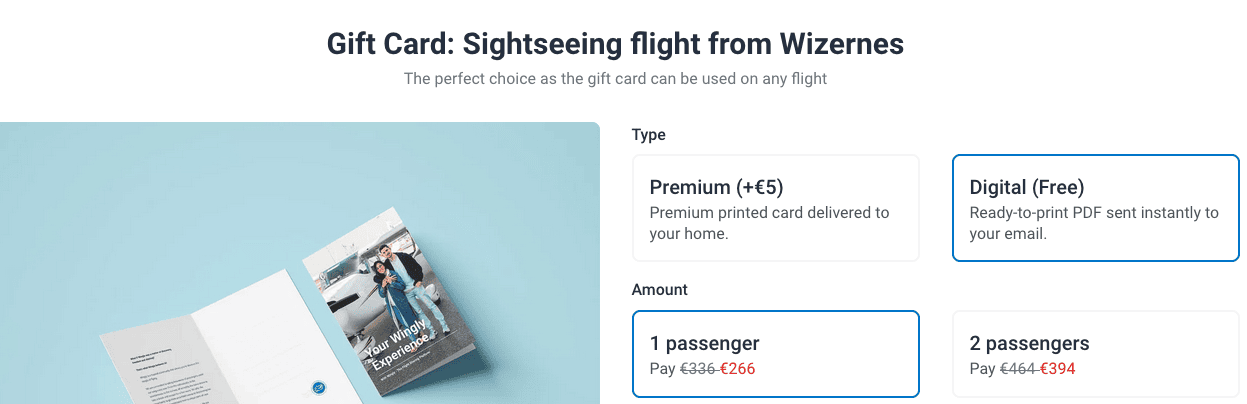Click the "Amount" section label
Viewport: 1247px width, 404px height.
pos(660,290)
